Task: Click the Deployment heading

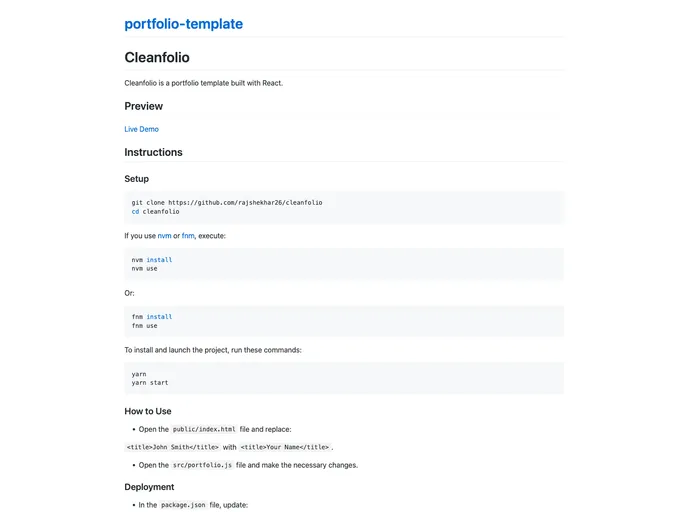Action: click(149, 487)
